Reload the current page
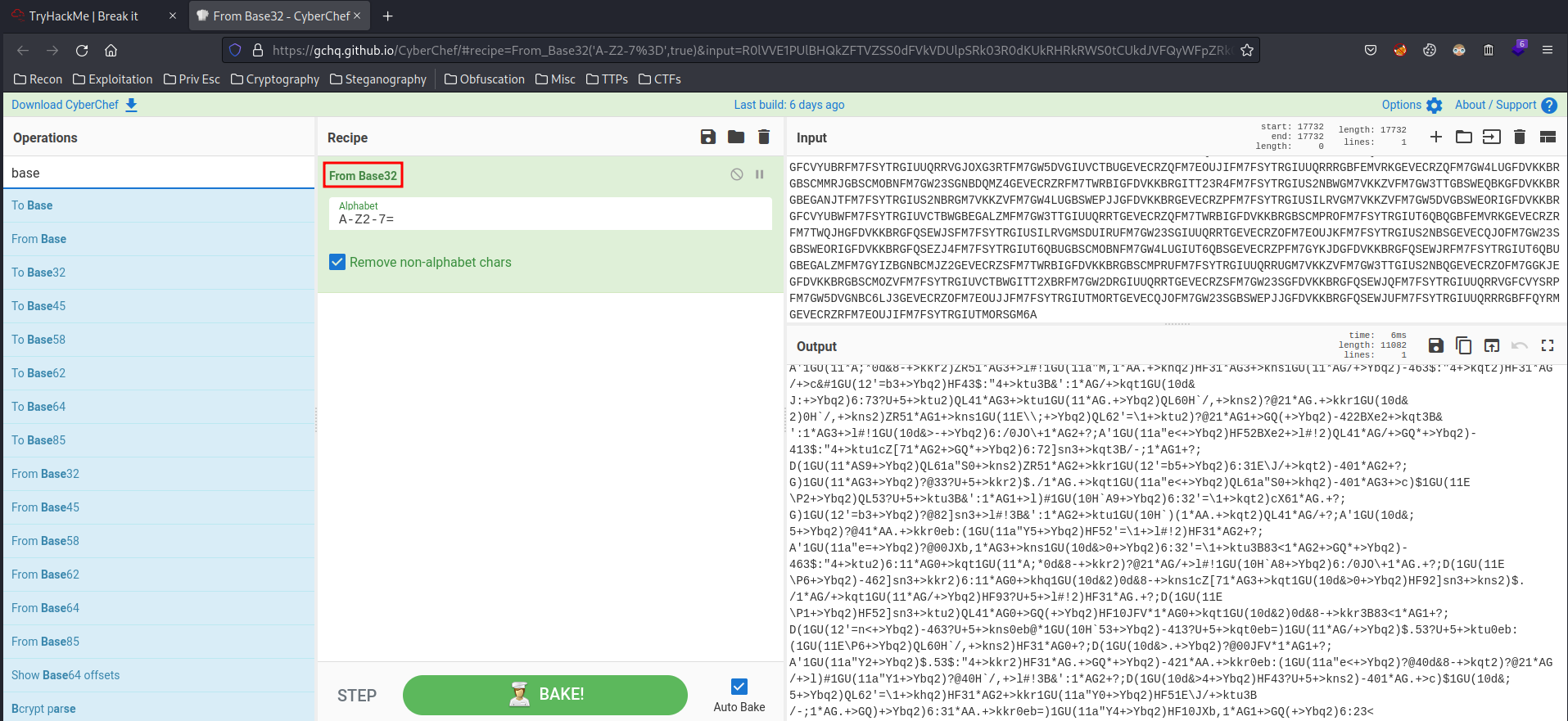Image resolution: width=1568 pixels, height=721 pixels. pos(82,51)
